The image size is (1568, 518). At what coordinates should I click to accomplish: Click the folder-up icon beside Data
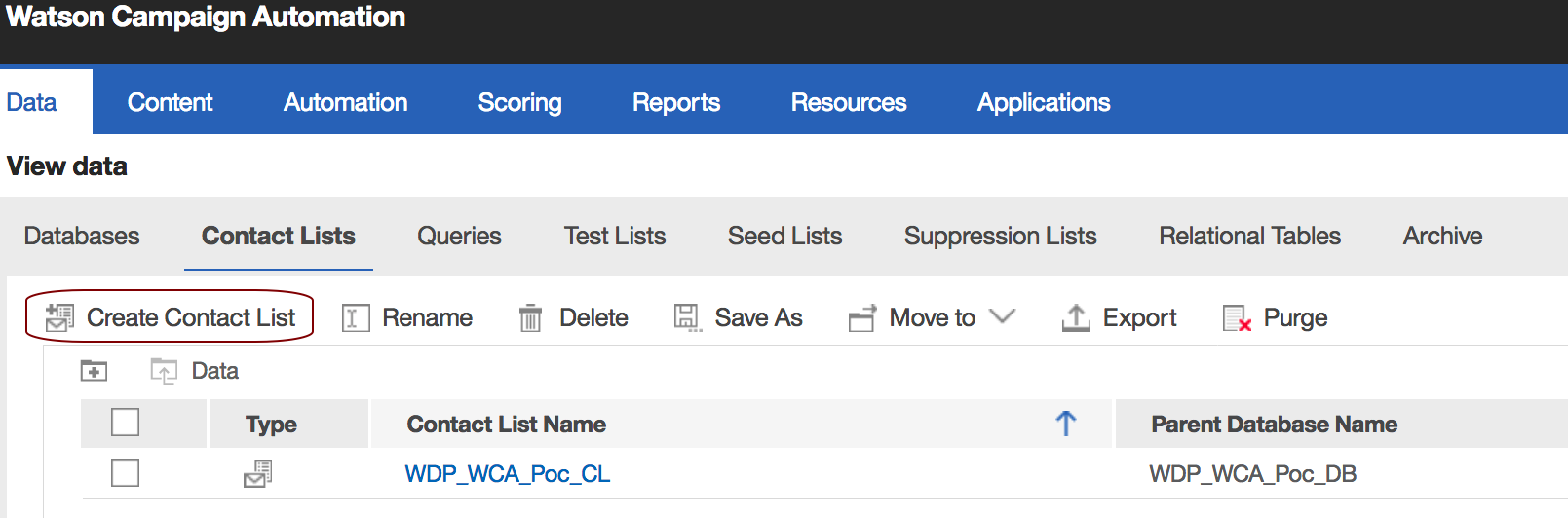(x=164, y=371)
